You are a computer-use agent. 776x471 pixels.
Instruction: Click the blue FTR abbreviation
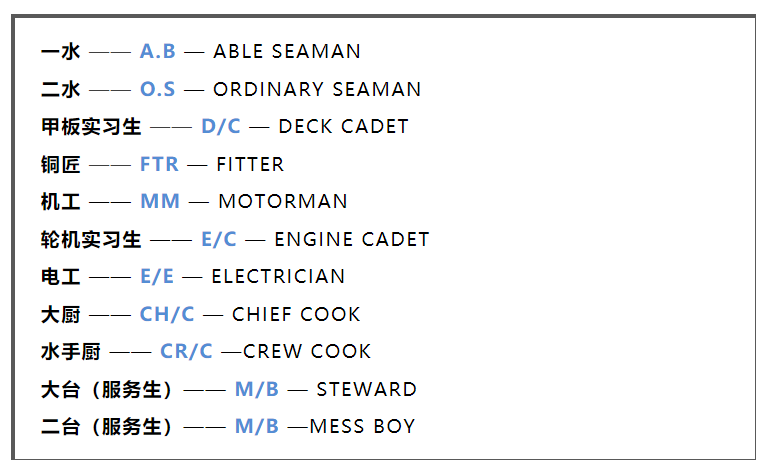click(159, 164)
